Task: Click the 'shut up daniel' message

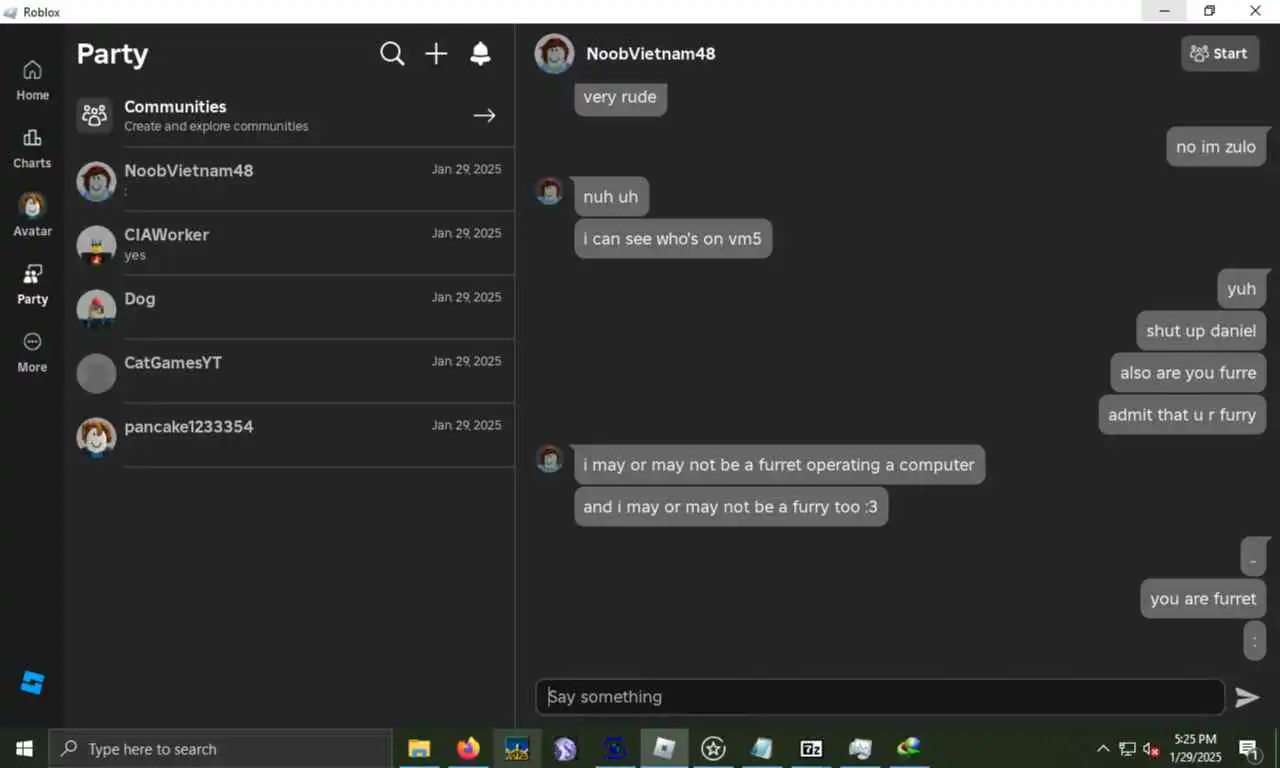Action: [x=1201, y=331]
